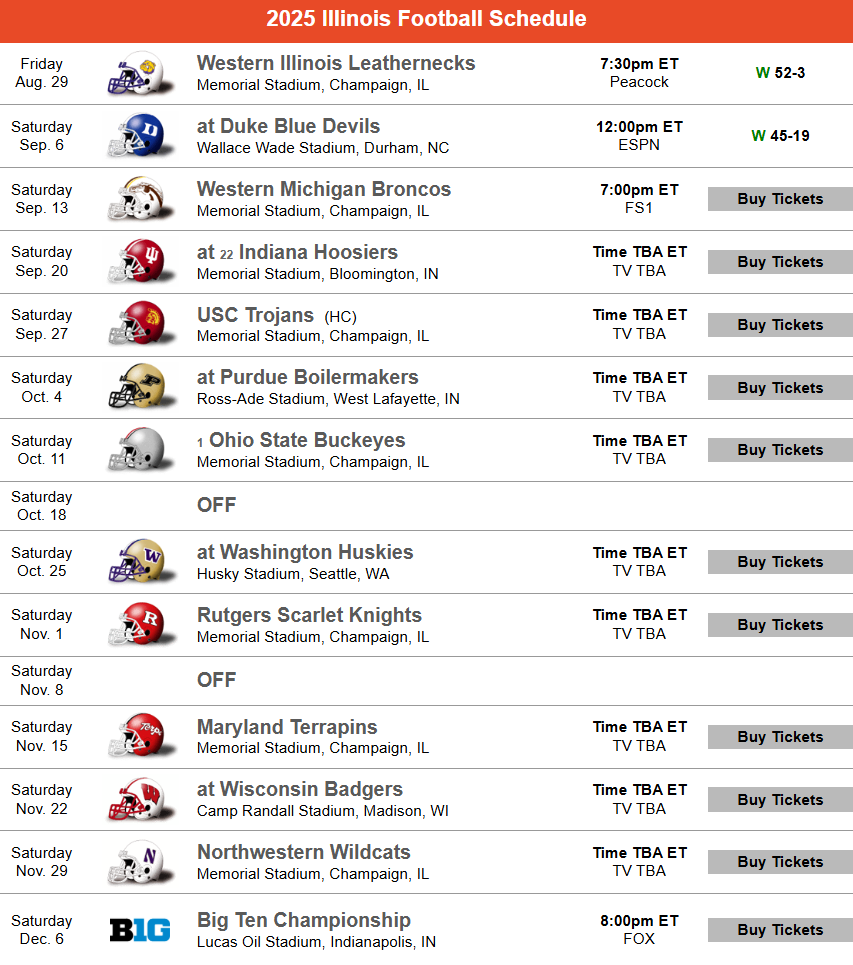Buy tickets for the Maryland Terrapins game

pos(780,736)
